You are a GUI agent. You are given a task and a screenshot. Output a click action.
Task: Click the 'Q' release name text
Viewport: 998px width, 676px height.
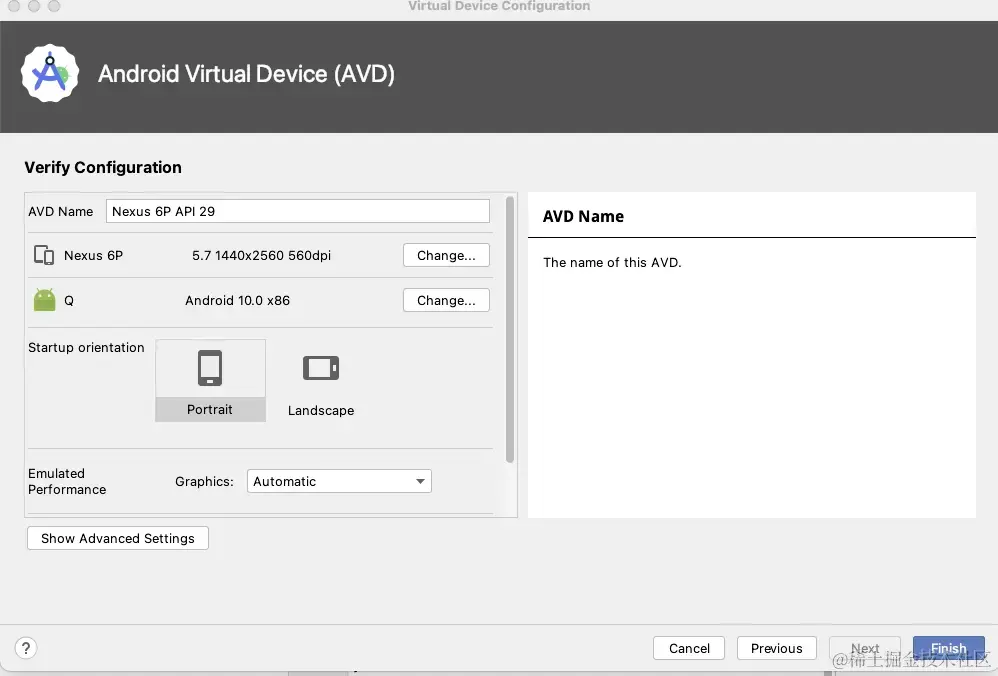[69, 300]
